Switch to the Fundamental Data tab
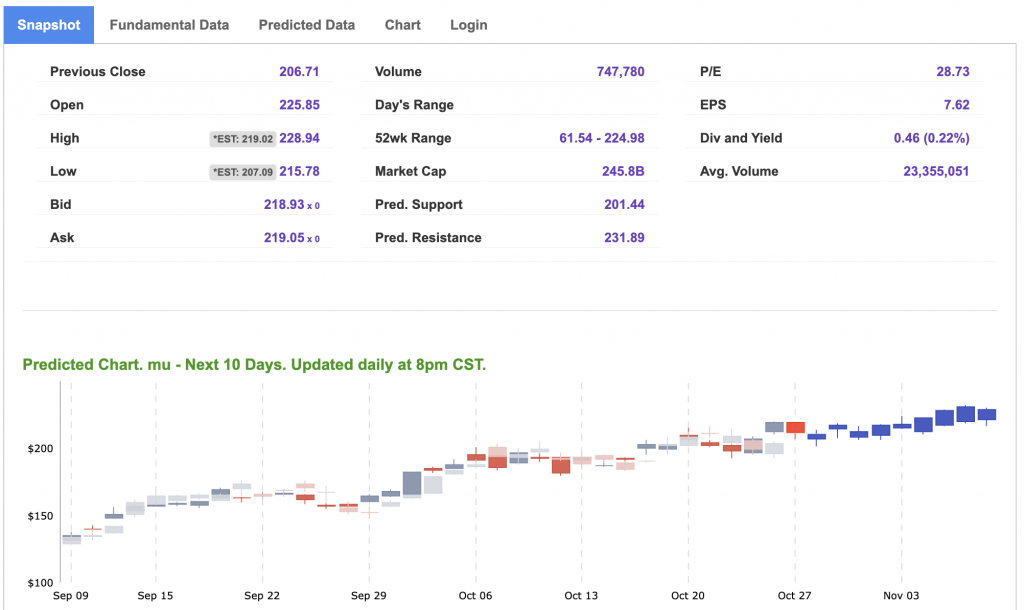This screenshot has width=1024, height=610. coord(169,25)
